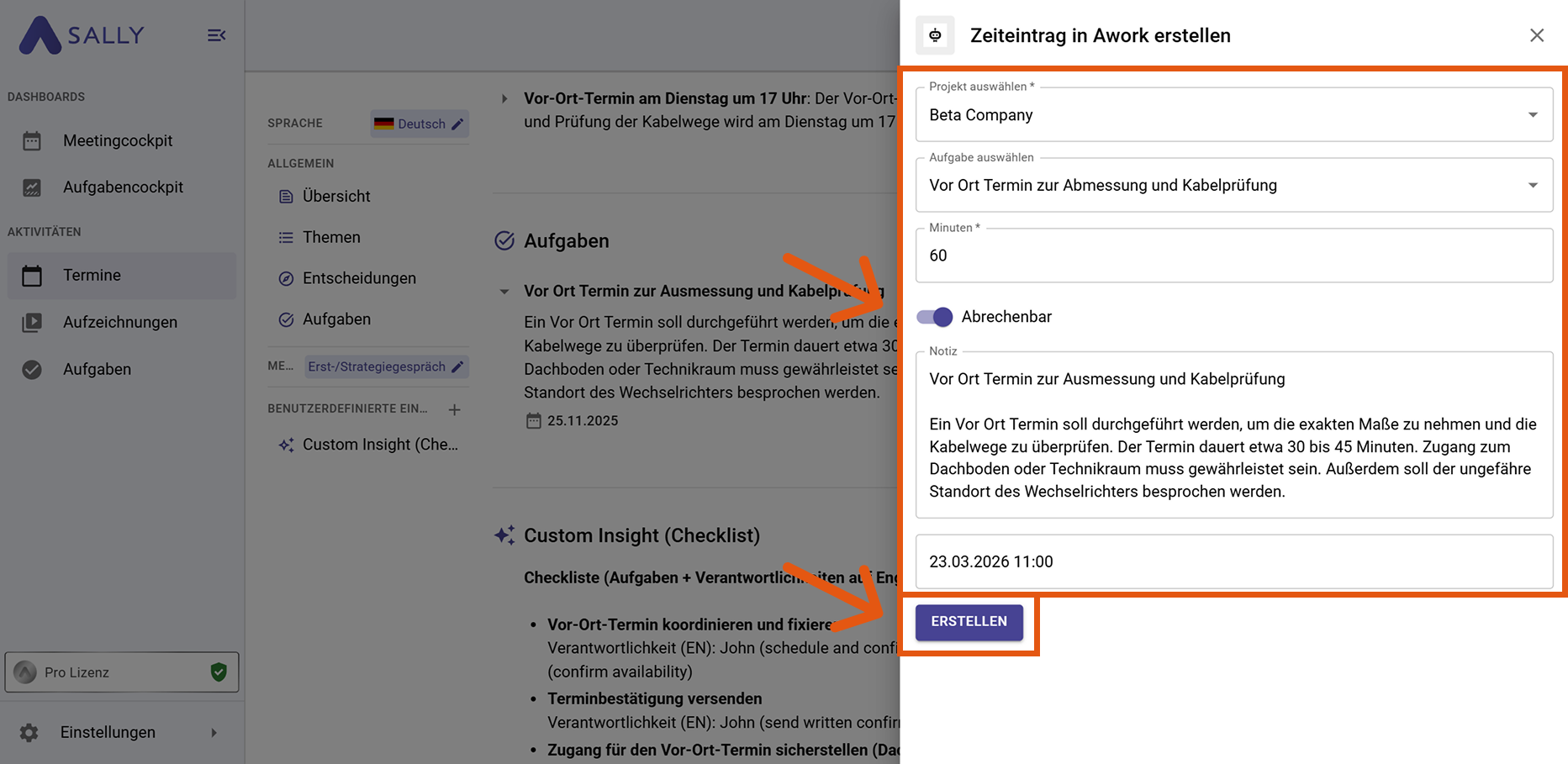1568x764 pixels.
Task: Click the Meetingcockpit calendar icon
Action: [32, 141]
